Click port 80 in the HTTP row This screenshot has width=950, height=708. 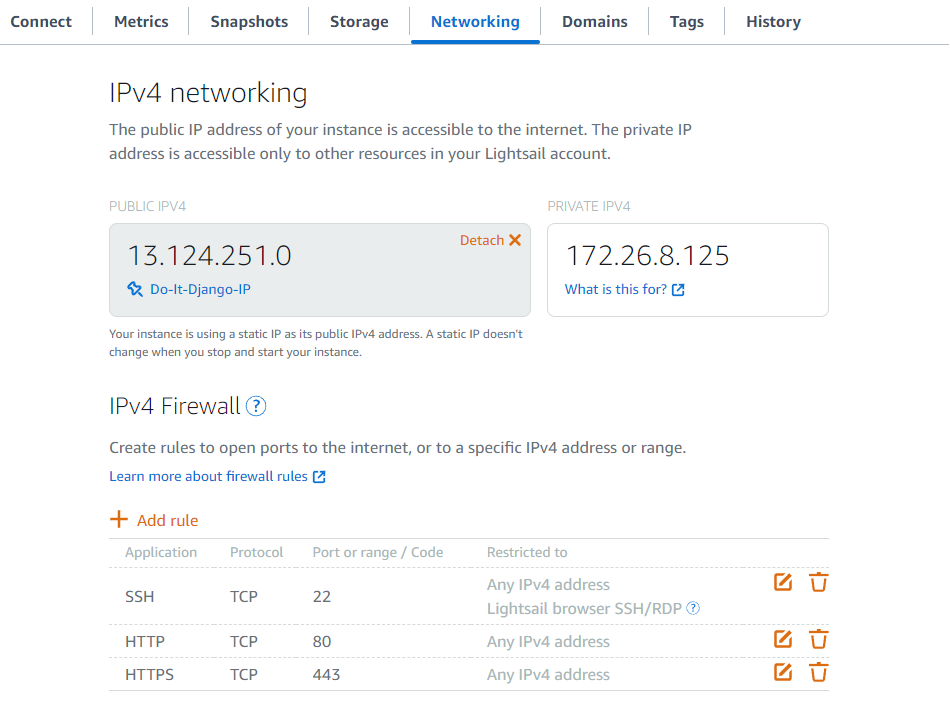[322, 641]
